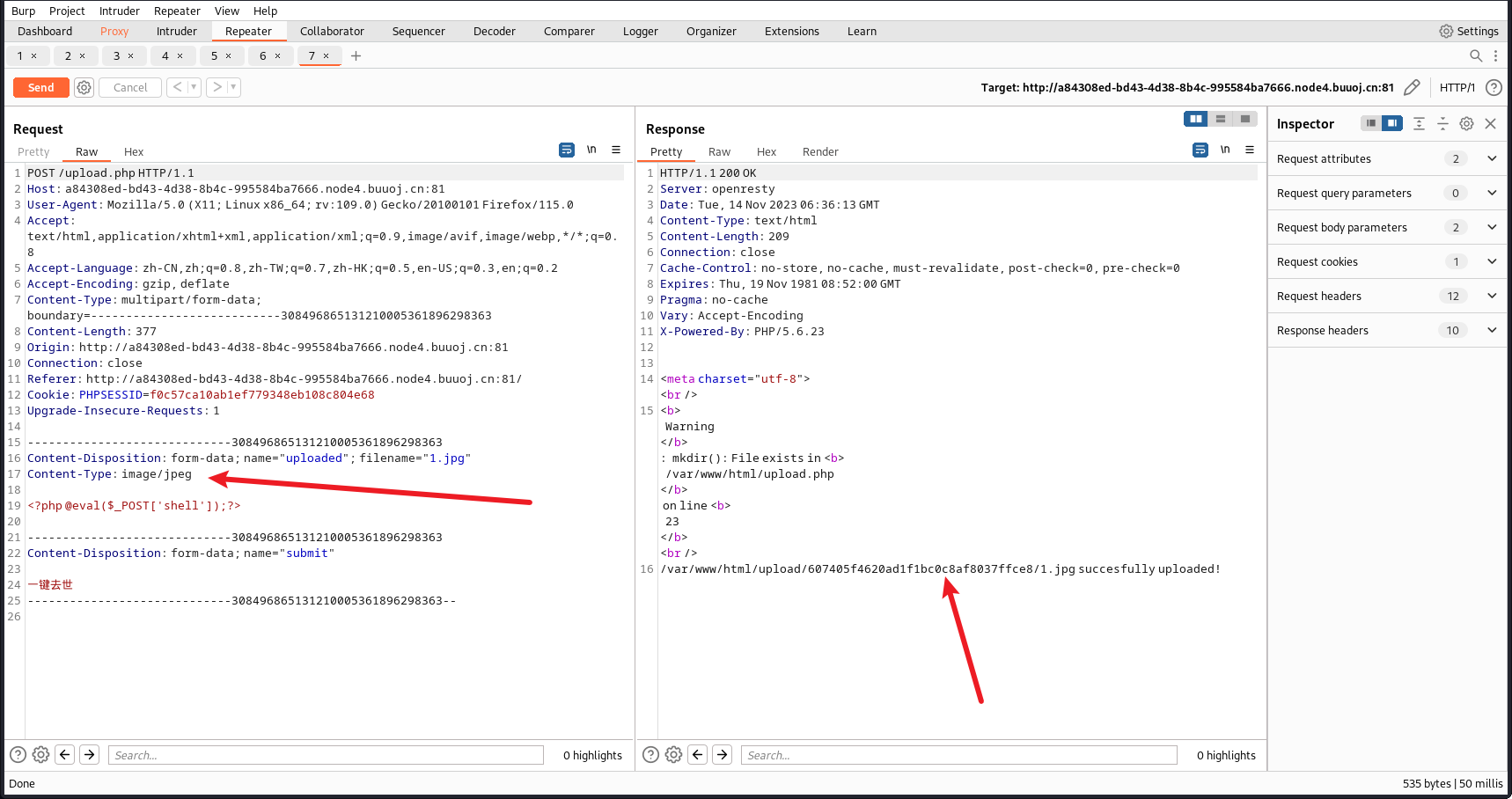Go to next response search match
Screen dimensions: 1512x799
(x=722, y=754)
